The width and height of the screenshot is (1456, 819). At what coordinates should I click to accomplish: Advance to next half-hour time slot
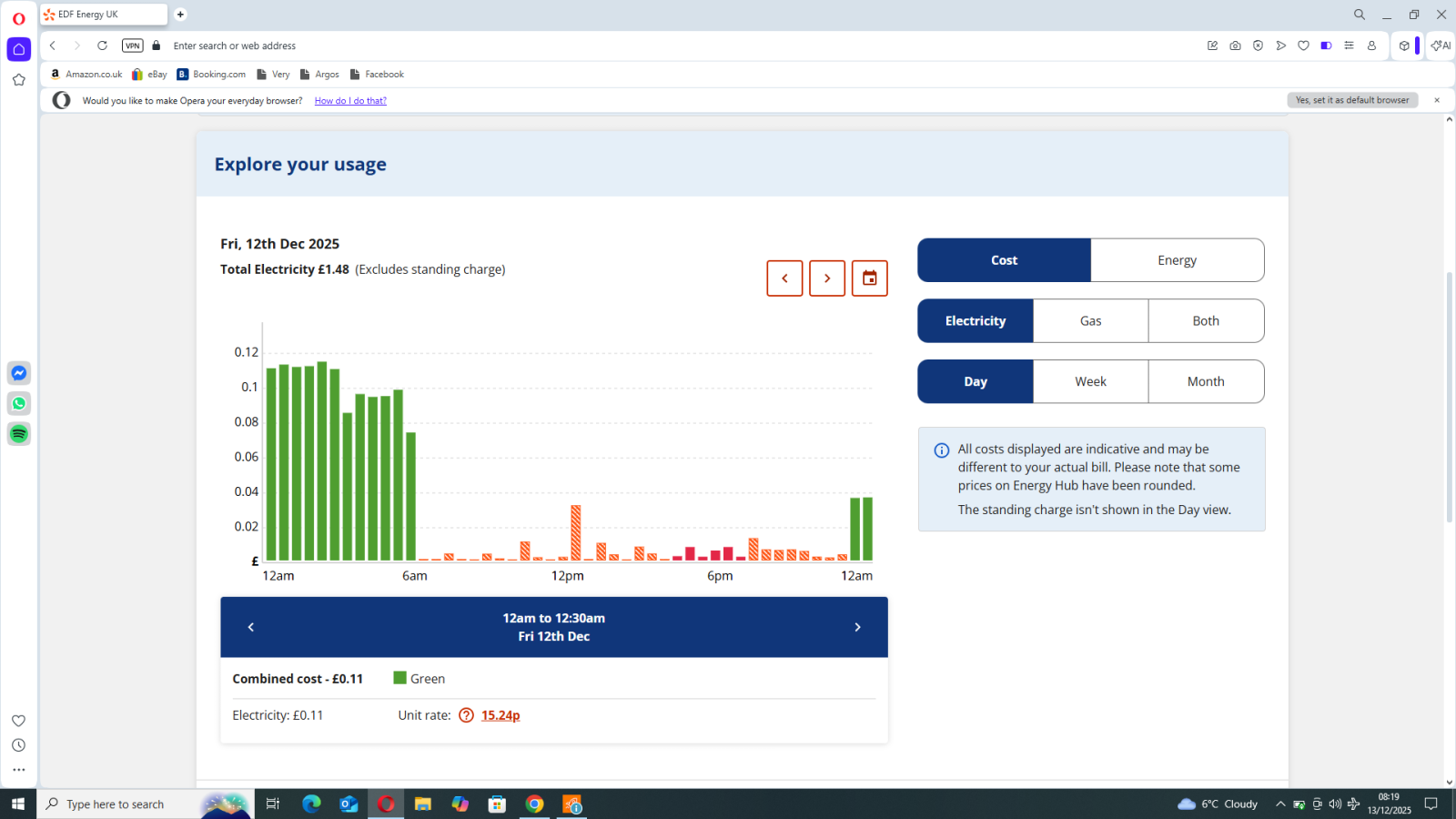pyautogui.click(x=857, y=627)
